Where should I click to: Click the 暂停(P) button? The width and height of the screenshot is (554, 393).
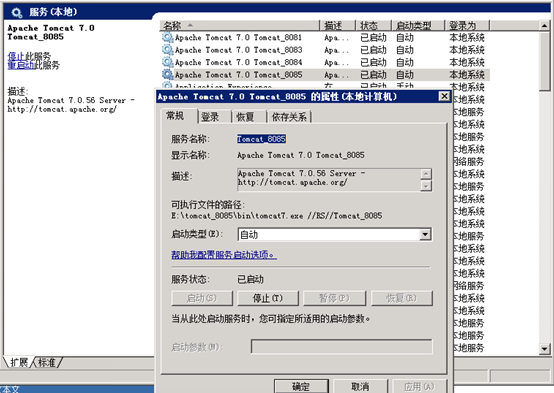[x=334, y=298]
